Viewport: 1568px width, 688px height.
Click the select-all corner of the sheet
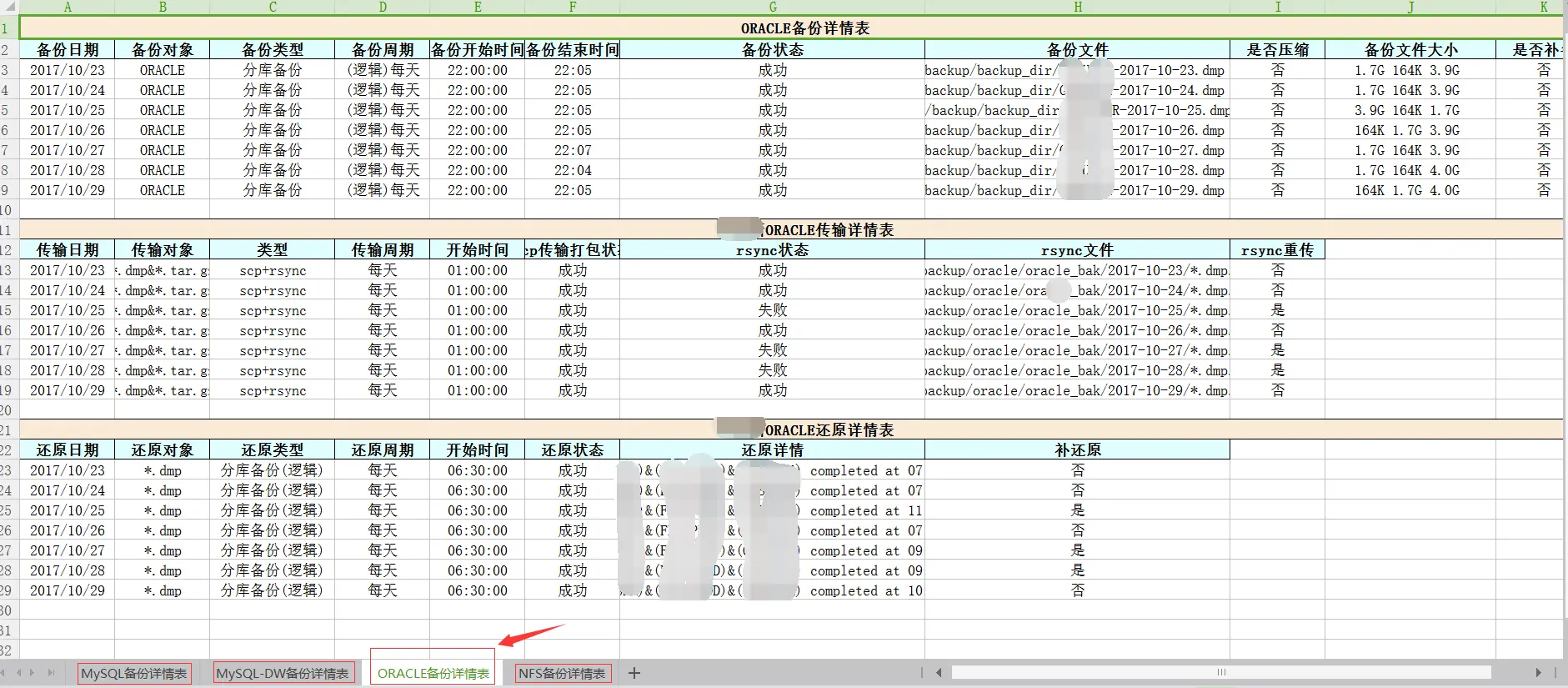point(9,7)
